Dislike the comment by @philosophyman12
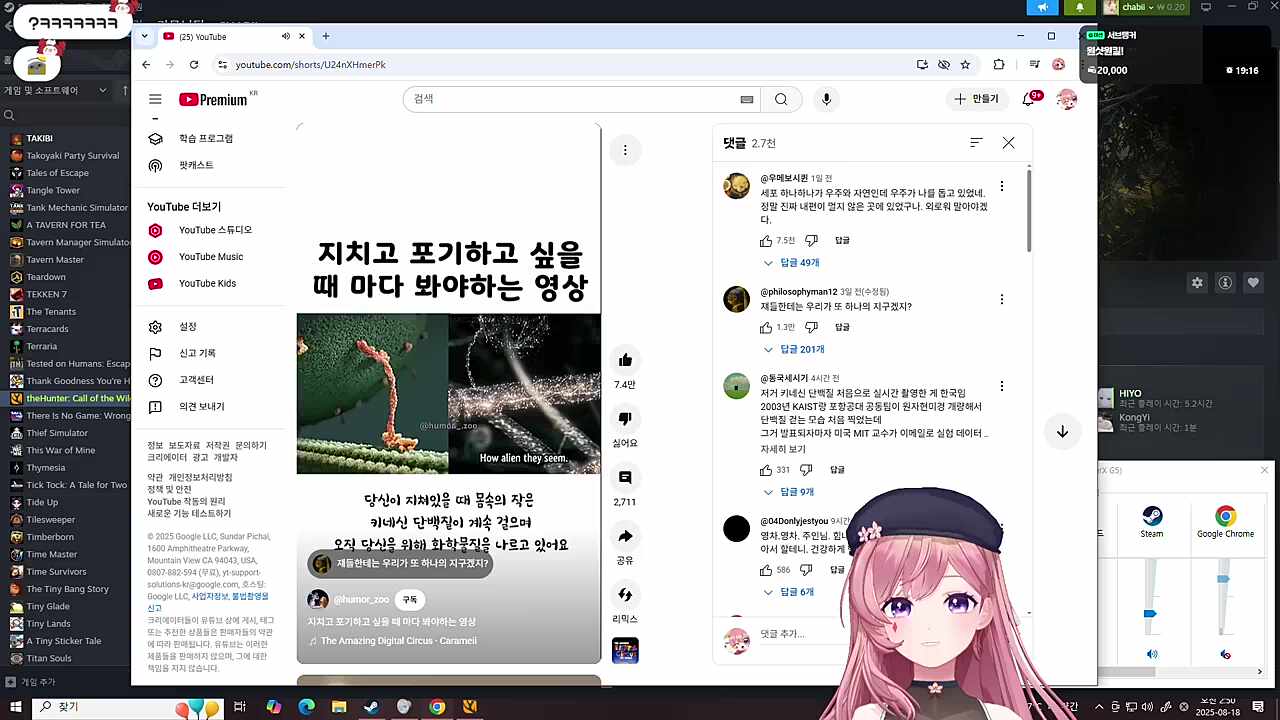 click(x=811, y=327)
